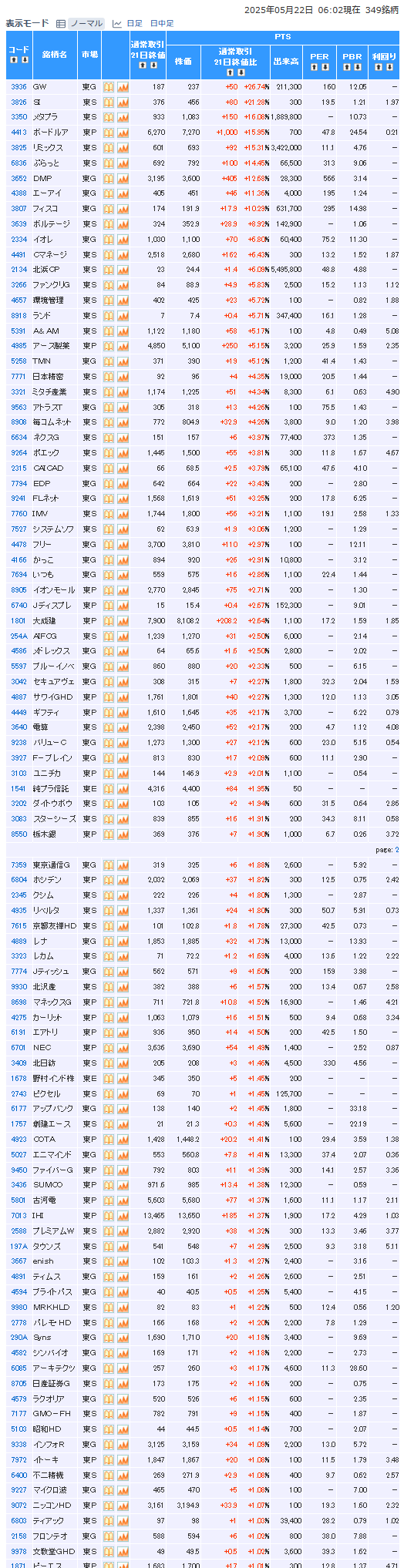
Task: Open book icon for 栃木銀 row
Action: [109, 834]
